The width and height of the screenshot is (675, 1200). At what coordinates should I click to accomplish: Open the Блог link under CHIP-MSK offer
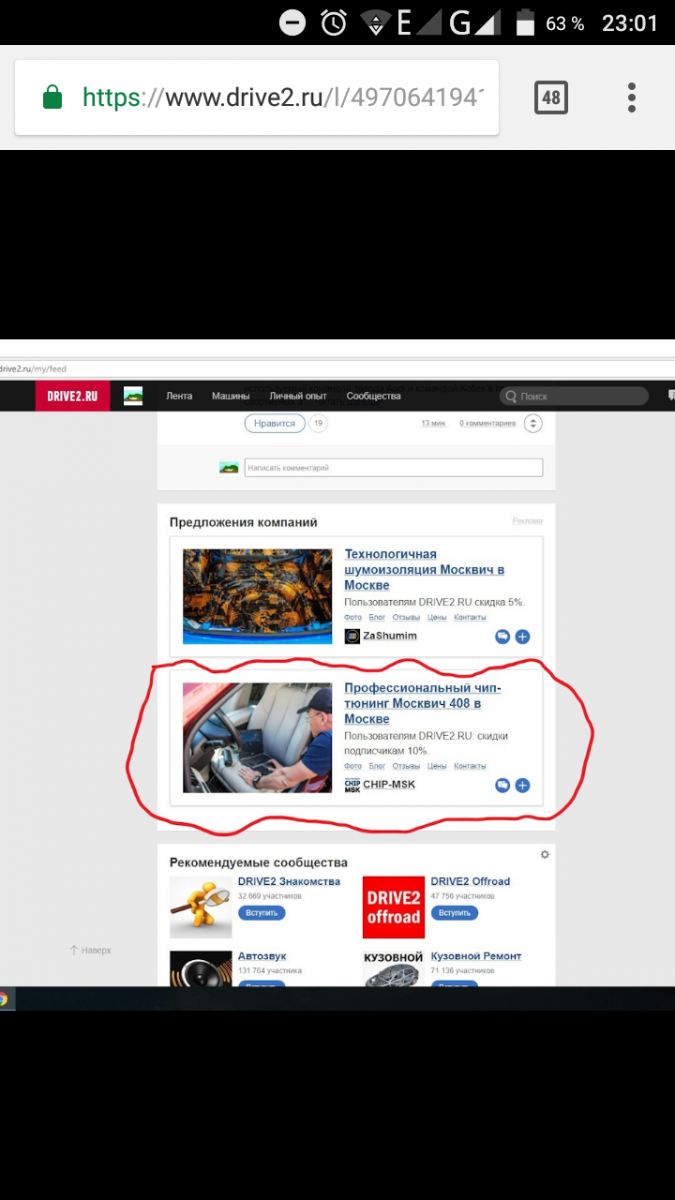[377, 767]
